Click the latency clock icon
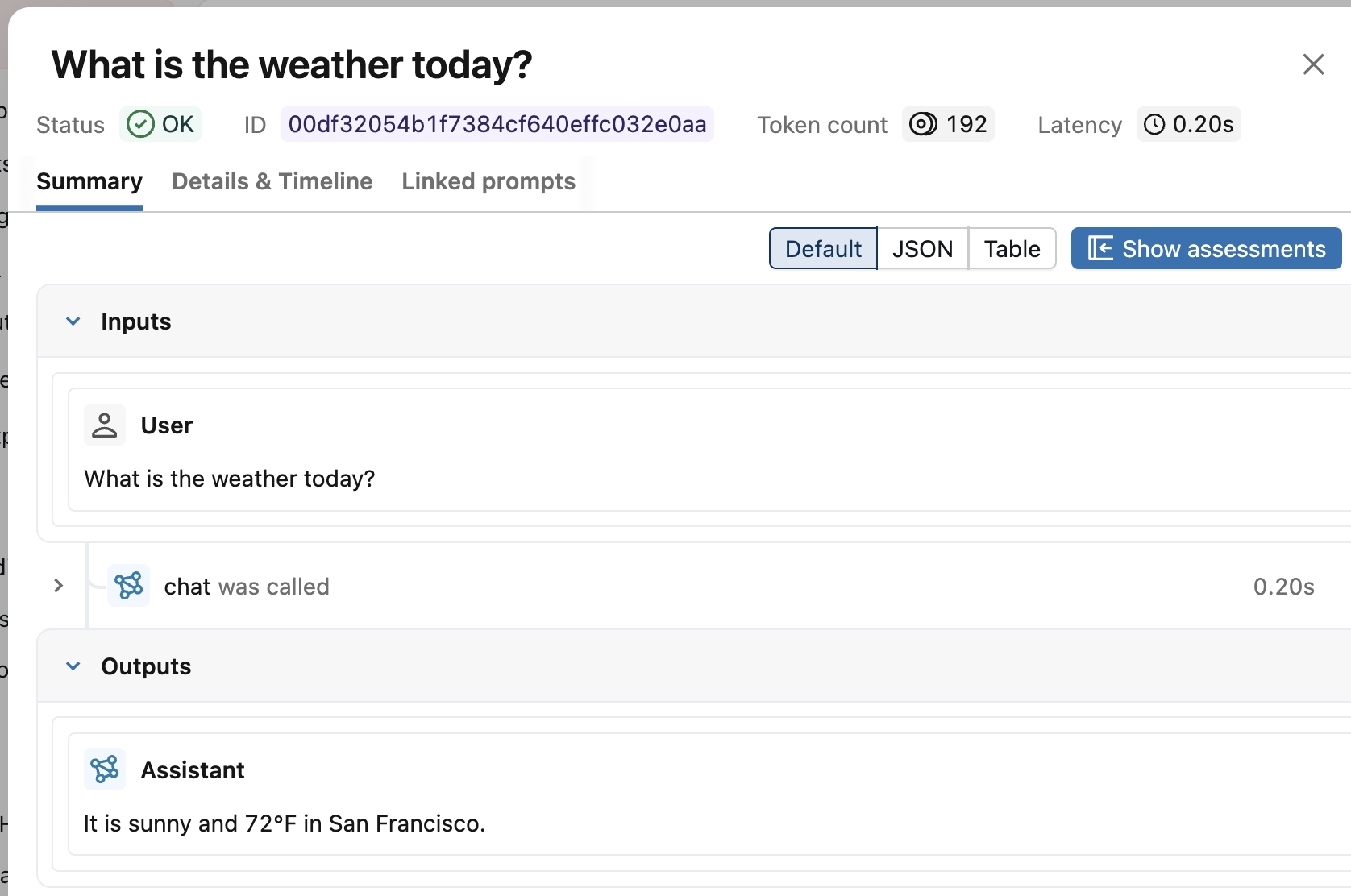The image size is (1351, 896). pyautogui.click(x=1154, y=124)
